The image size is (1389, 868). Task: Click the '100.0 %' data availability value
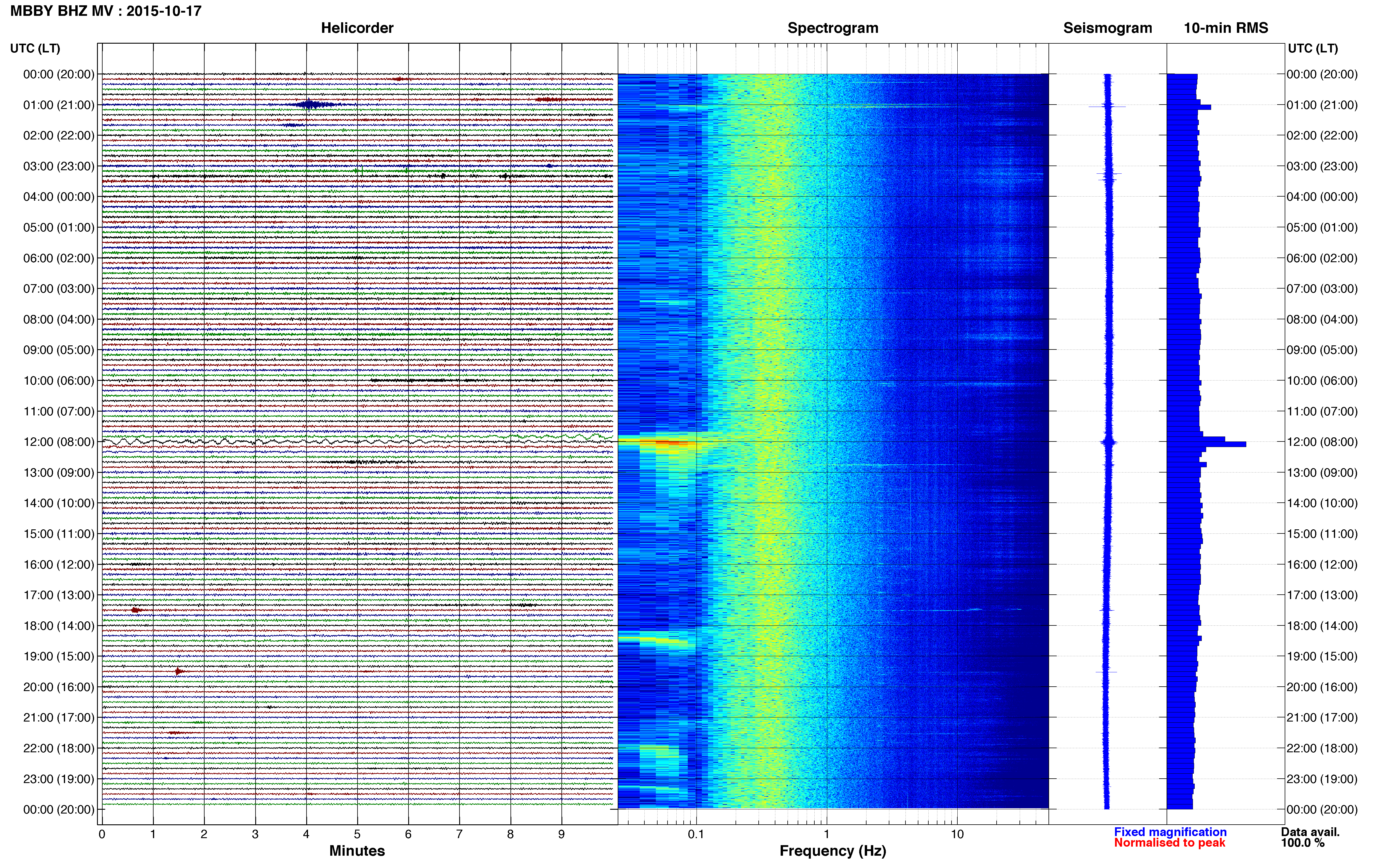pos(1303,843)
